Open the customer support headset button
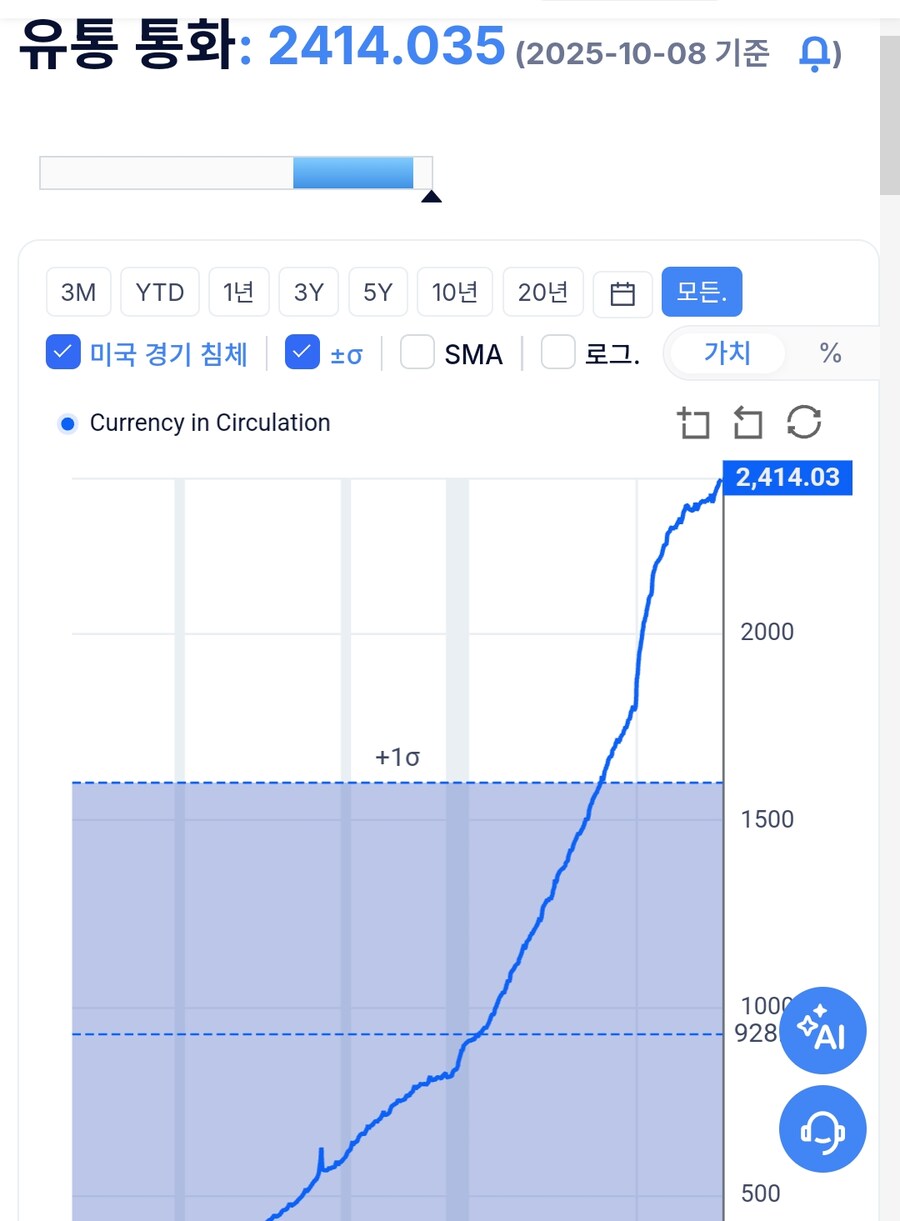 pos(822,1129)
